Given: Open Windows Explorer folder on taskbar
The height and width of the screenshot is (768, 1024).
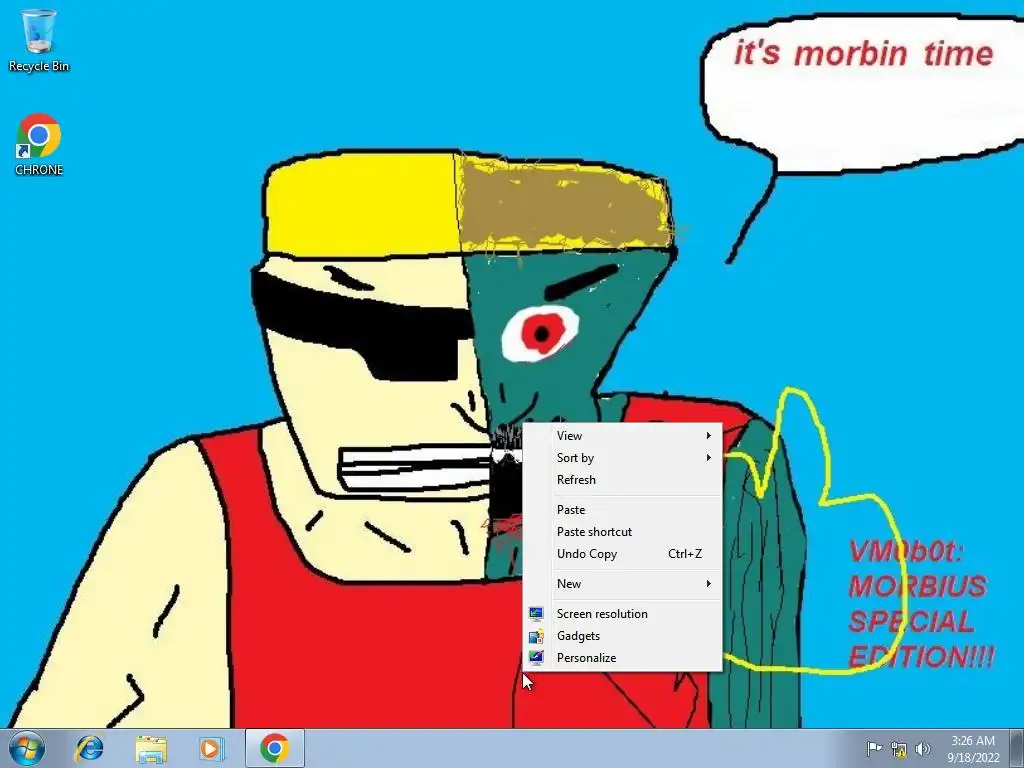Looking at the screenshot, I should (x=150, y=748).
